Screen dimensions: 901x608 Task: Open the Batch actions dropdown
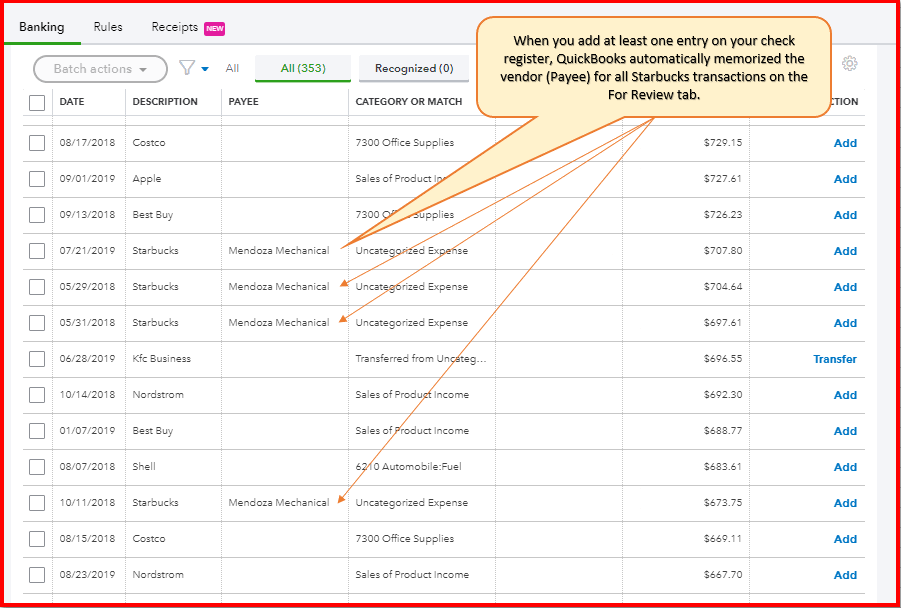[x=101, y=69]
